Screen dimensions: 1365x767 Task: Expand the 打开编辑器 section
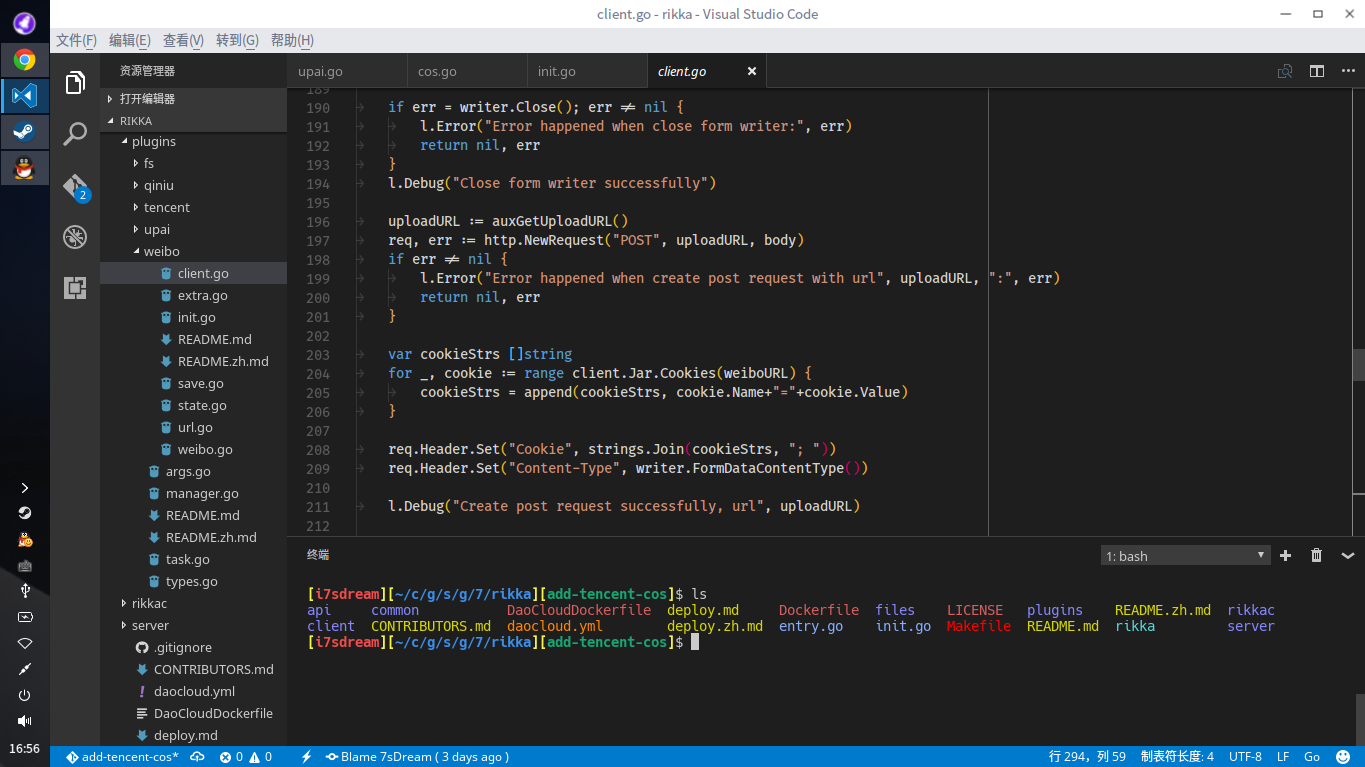tap(193, 99)
